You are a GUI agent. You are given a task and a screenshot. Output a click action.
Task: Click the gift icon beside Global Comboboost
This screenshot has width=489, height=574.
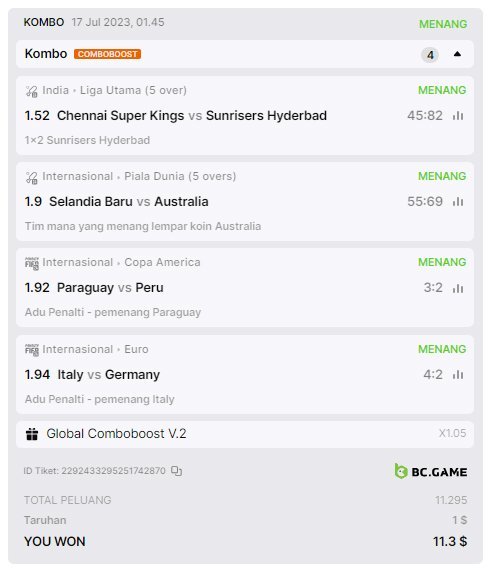[x=32, y=434]
